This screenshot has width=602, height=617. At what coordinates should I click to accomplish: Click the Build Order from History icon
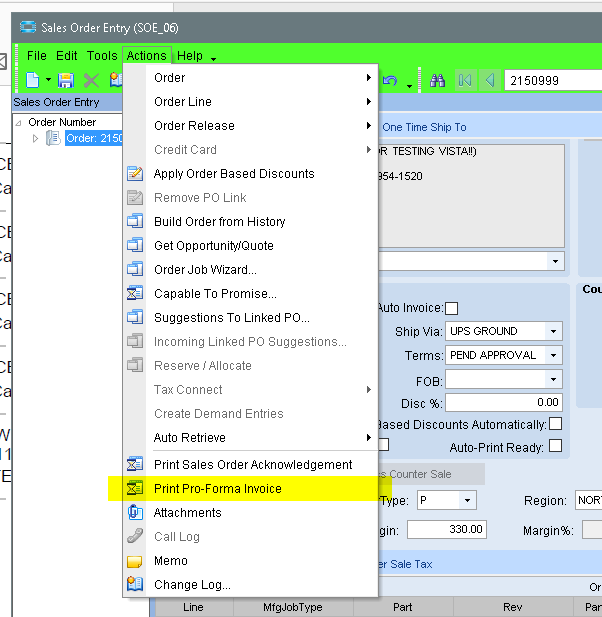pos(135,221)
